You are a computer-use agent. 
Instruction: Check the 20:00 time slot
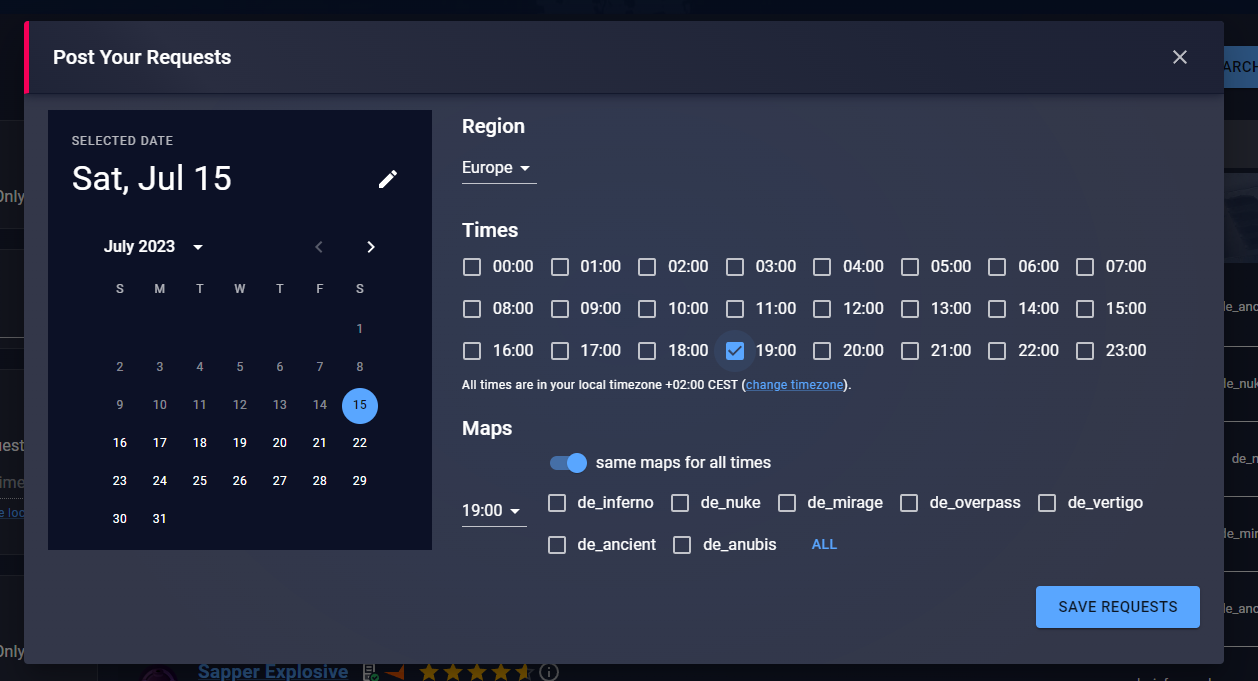click(x=822, y=351)
